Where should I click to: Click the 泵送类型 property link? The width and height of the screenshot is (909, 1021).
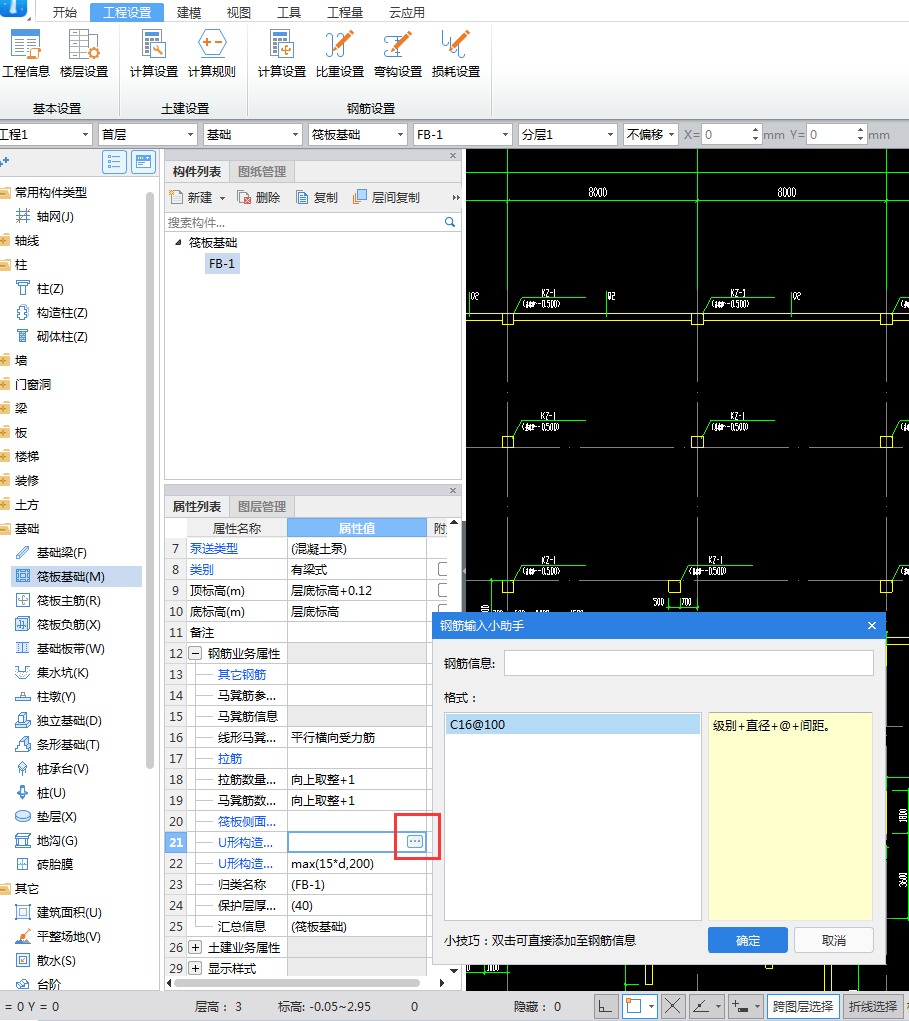pyautogui.click(x=214, y=548)
